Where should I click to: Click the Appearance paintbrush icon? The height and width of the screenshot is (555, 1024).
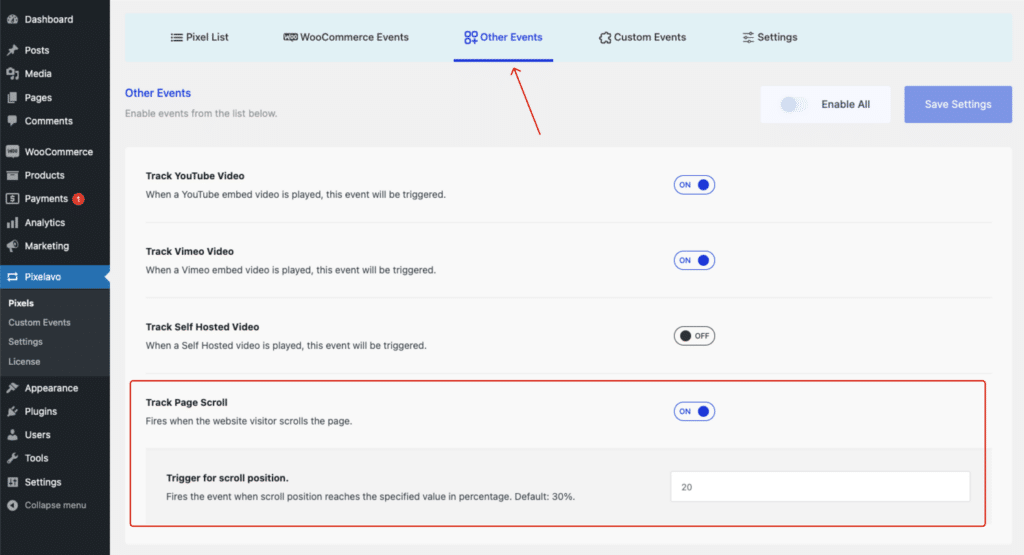click(x=12, y=388)
